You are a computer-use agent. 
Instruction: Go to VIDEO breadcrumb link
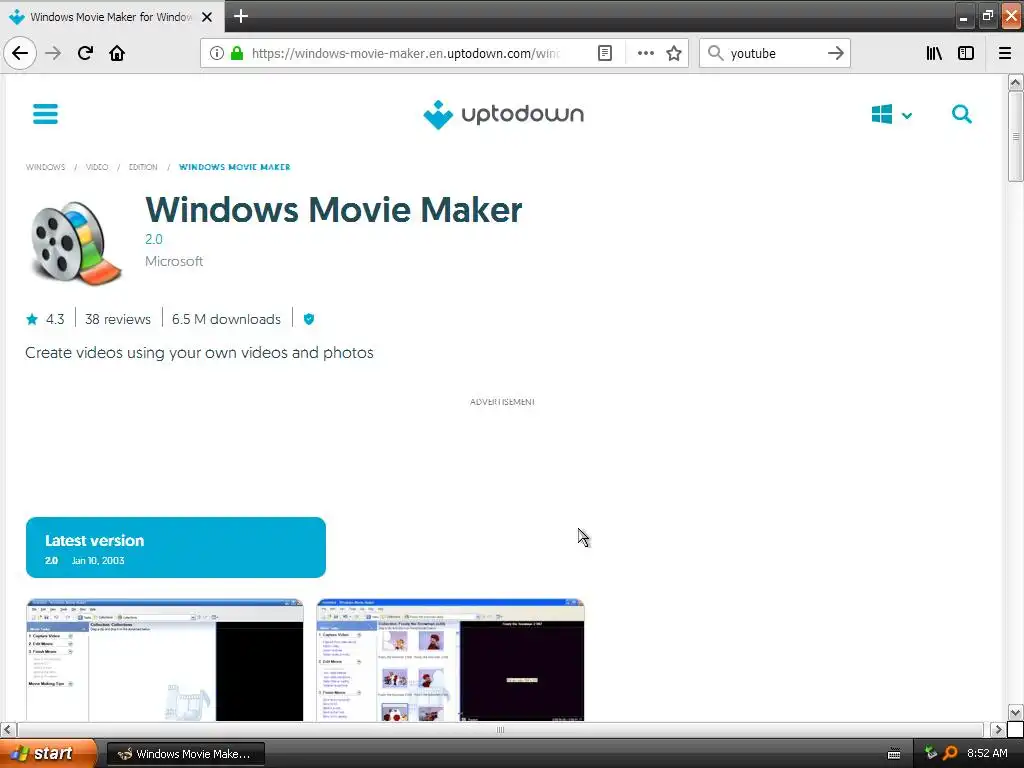[x=97, y=167]
